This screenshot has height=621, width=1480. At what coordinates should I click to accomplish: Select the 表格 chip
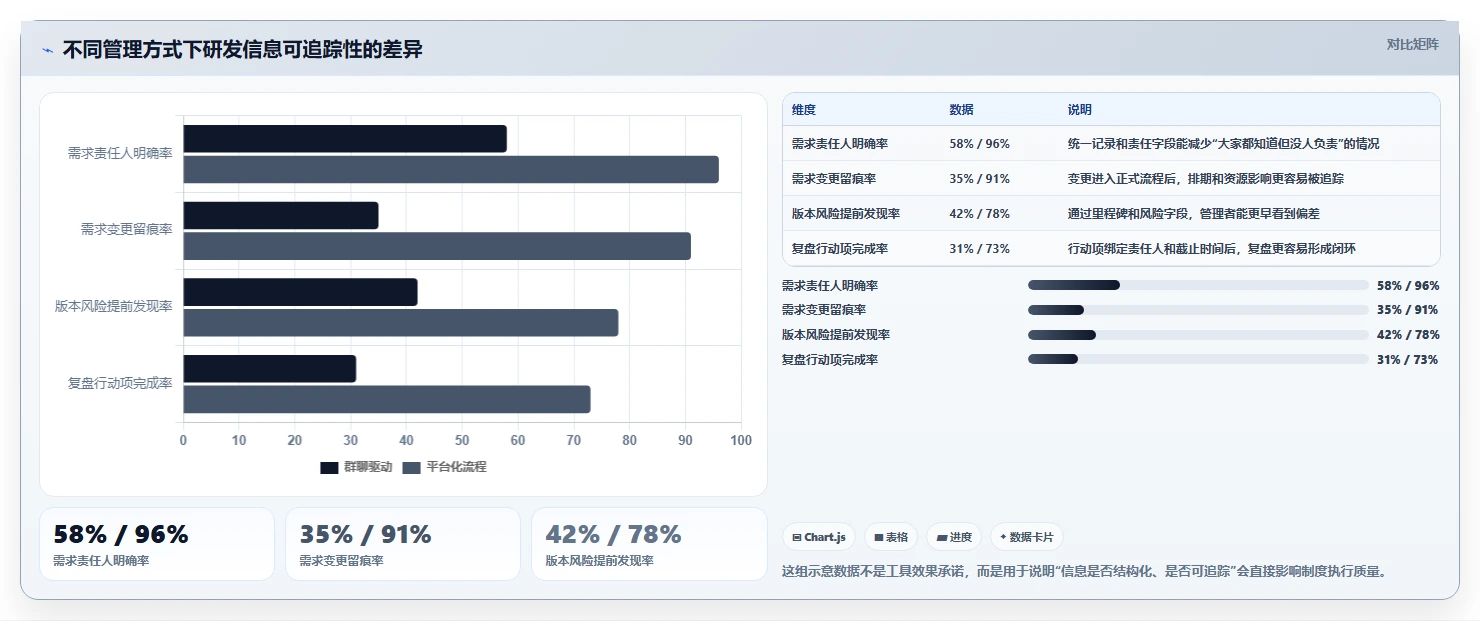pos(890,537)
